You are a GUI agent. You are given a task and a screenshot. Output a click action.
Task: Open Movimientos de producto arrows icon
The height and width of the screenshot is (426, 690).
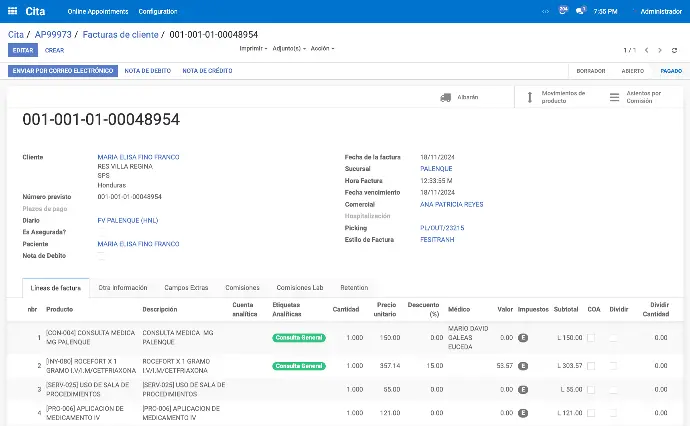(530, 97)
